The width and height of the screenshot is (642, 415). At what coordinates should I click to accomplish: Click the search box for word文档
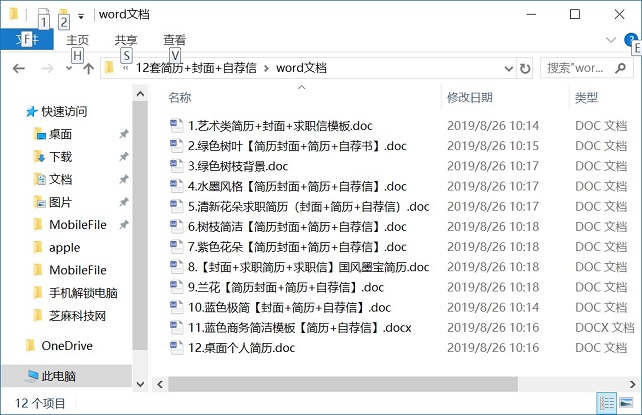(x=586, y=68)
